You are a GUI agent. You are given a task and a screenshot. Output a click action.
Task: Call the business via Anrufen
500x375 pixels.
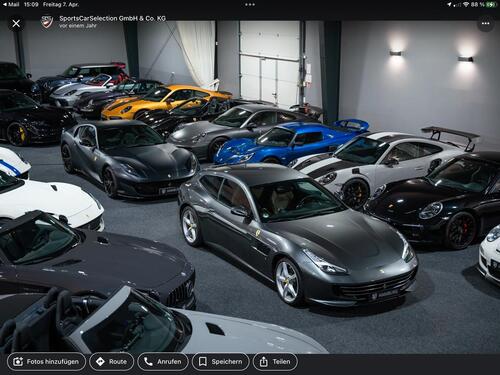click(163, 362)
